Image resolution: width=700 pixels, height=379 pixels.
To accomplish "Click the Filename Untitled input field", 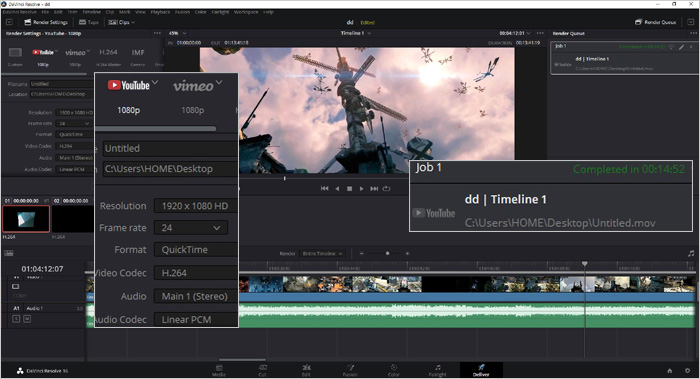I will click(170, 148).
